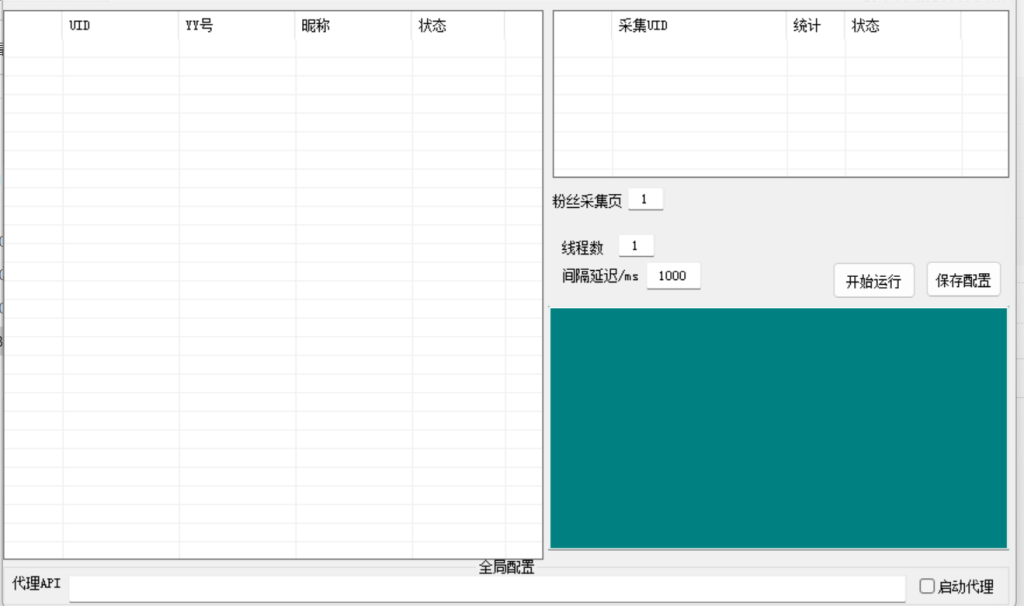Click the 开始运行 button
Screen dimensions: 1024x606
(873, 280)
